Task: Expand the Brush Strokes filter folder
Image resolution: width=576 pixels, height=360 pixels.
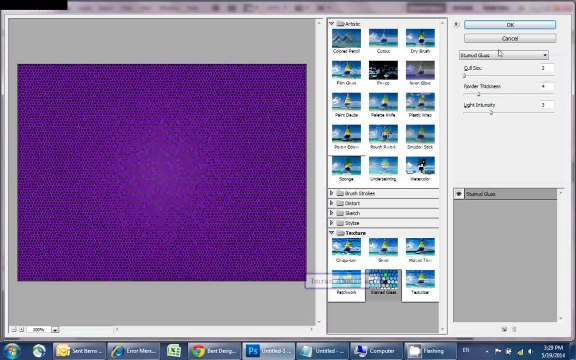Action: click(331, 193)
